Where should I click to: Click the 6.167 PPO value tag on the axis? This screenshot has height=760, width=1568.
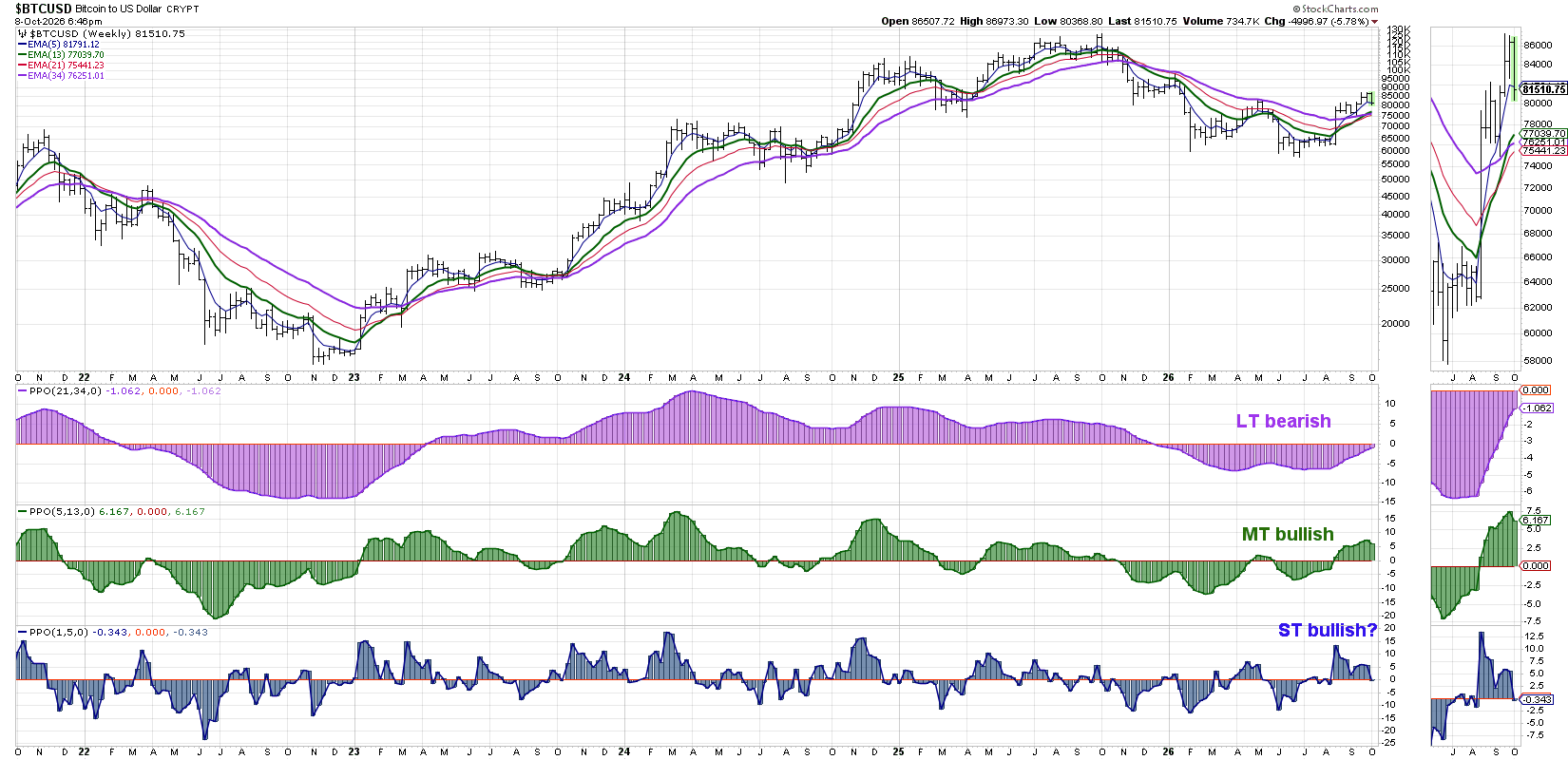click(1537, 520)
